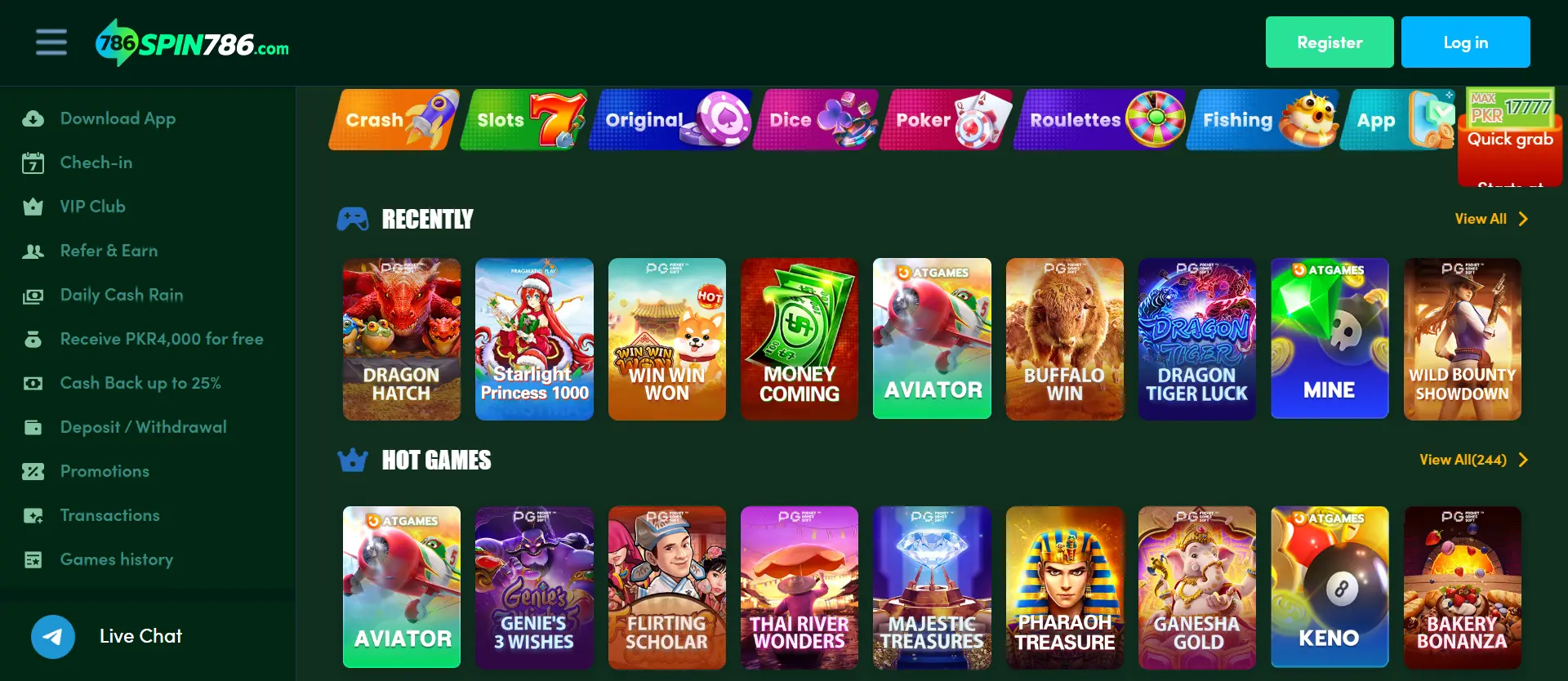Click the Chech-in calendar icon
Viewport: 1568px width, 681px height.
[x=33, y=163]
